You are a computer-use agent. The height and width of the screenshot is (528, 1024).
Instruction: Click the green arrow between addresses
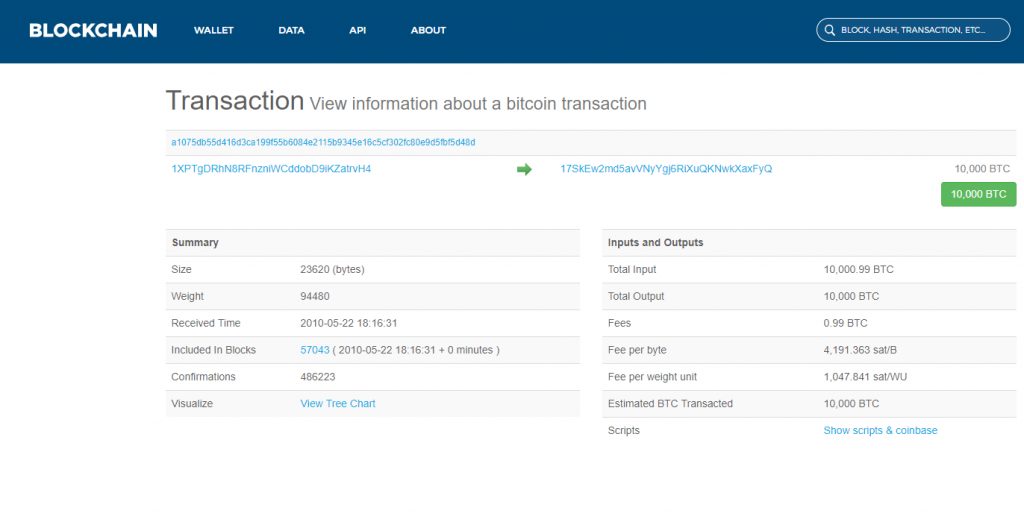[x=524, y=169]
